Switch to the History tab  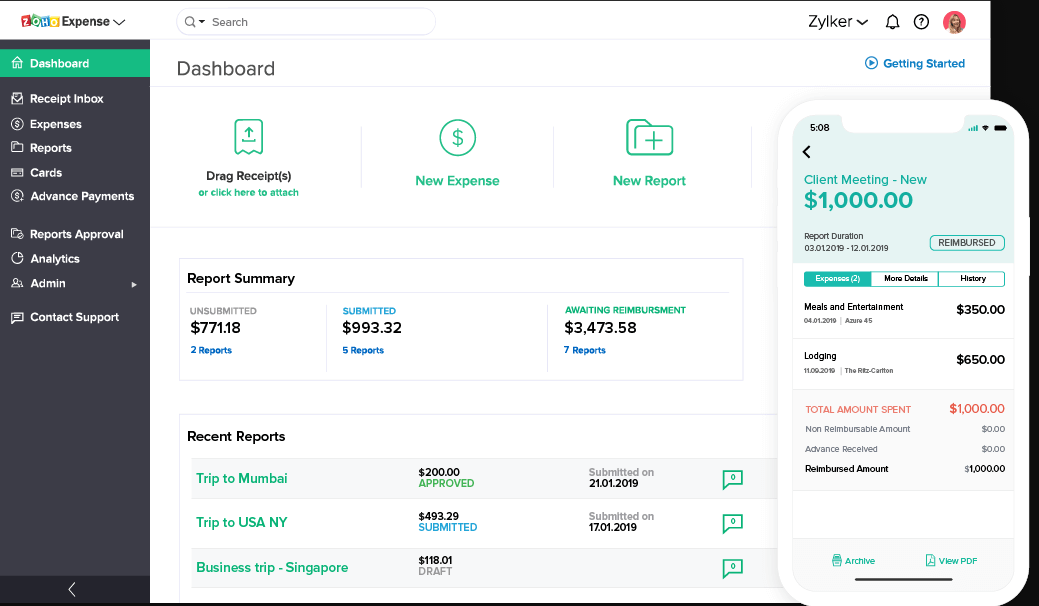click(972, 279)
